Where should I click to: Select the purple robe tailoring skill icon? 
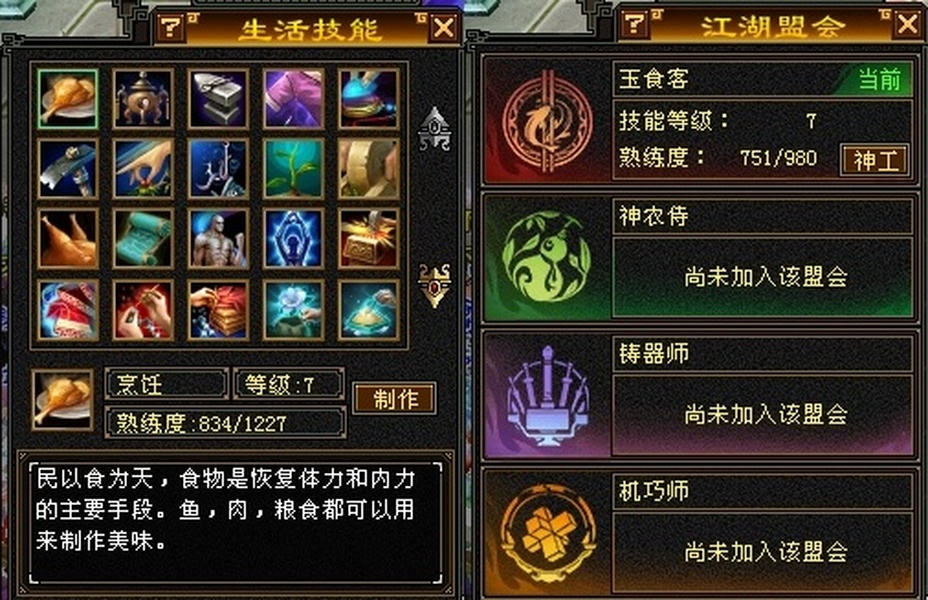[294, 99]
